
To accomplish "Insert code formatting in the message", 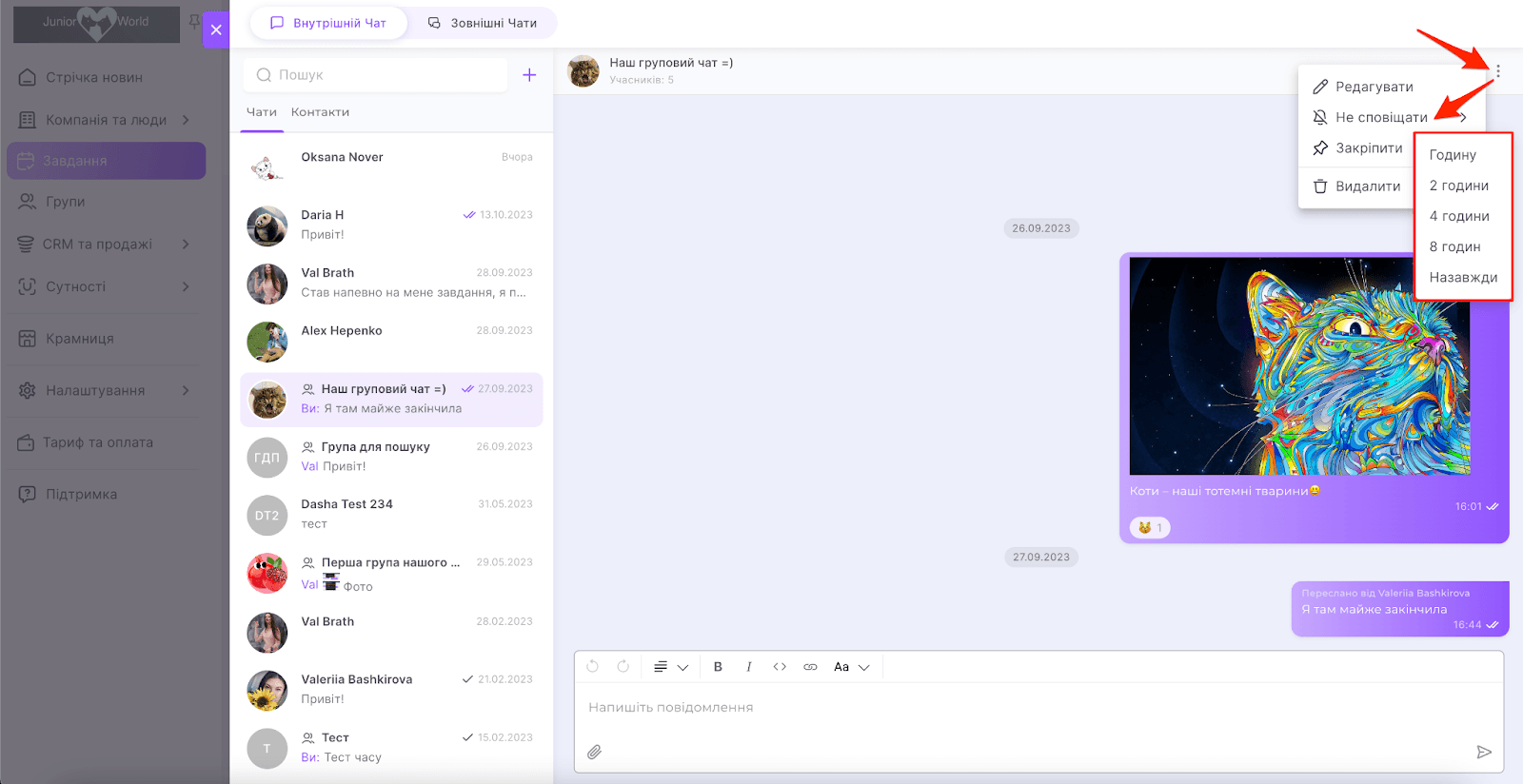I will pos(780,667).
